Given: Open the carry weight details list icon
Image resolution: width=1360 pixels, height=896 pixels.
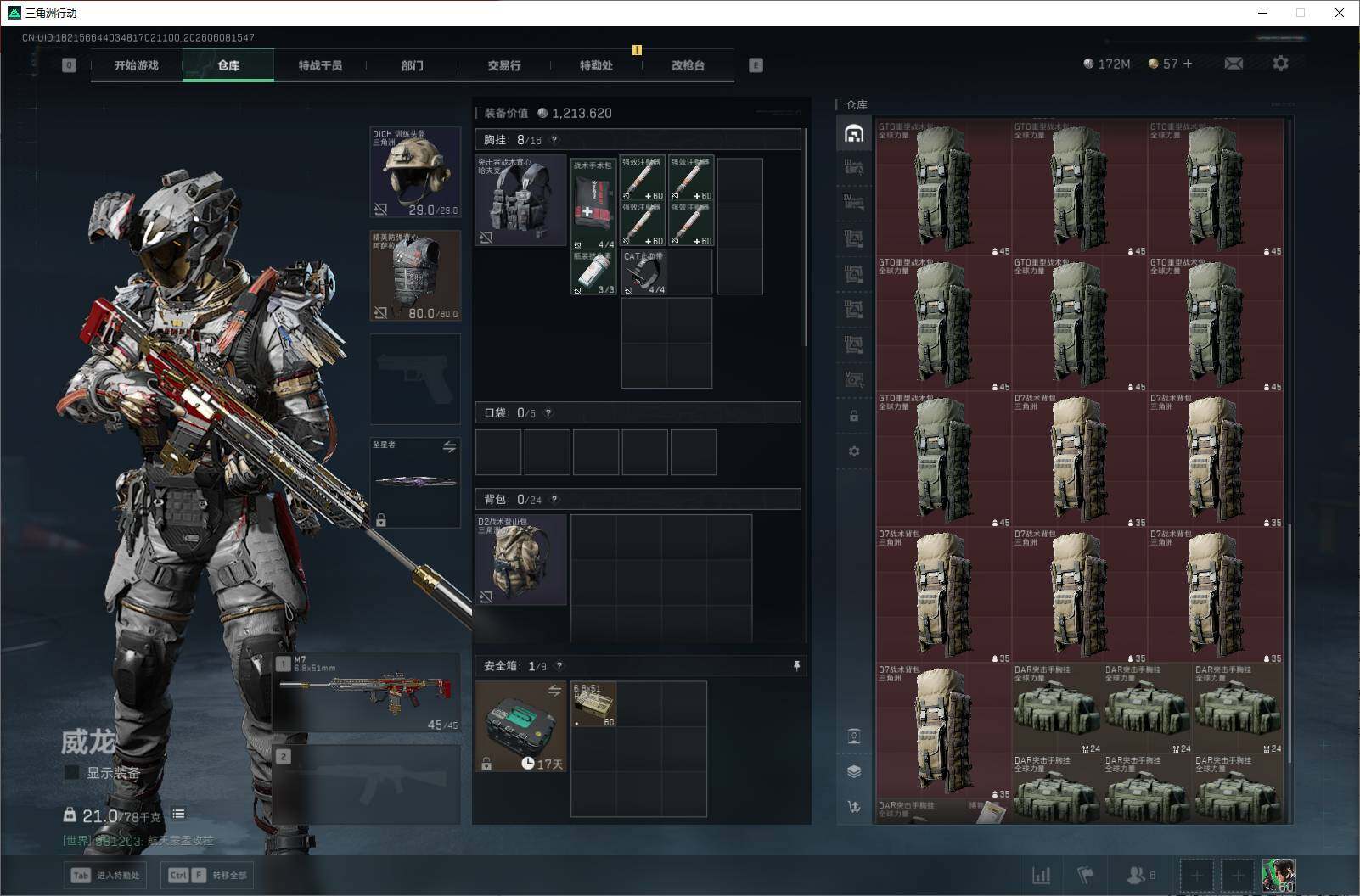Looking at the screenshot, I should (x=178, y=814).
